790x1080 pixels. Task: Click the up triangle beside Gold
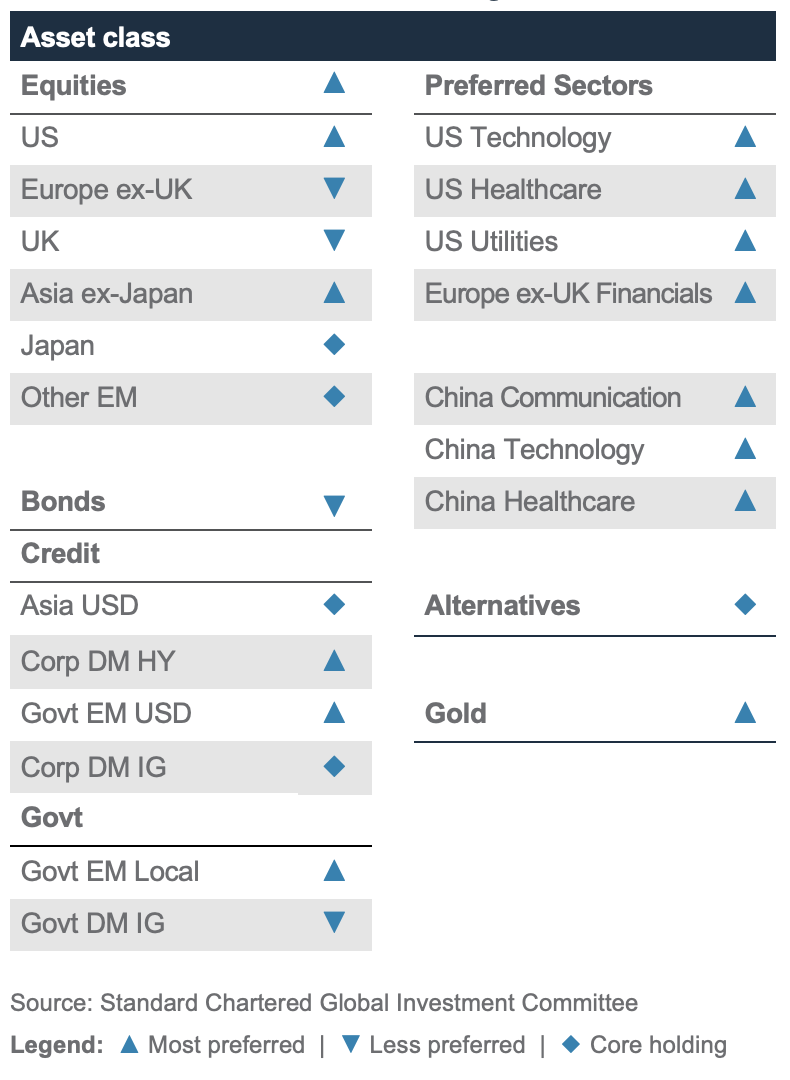coord(744,712)
